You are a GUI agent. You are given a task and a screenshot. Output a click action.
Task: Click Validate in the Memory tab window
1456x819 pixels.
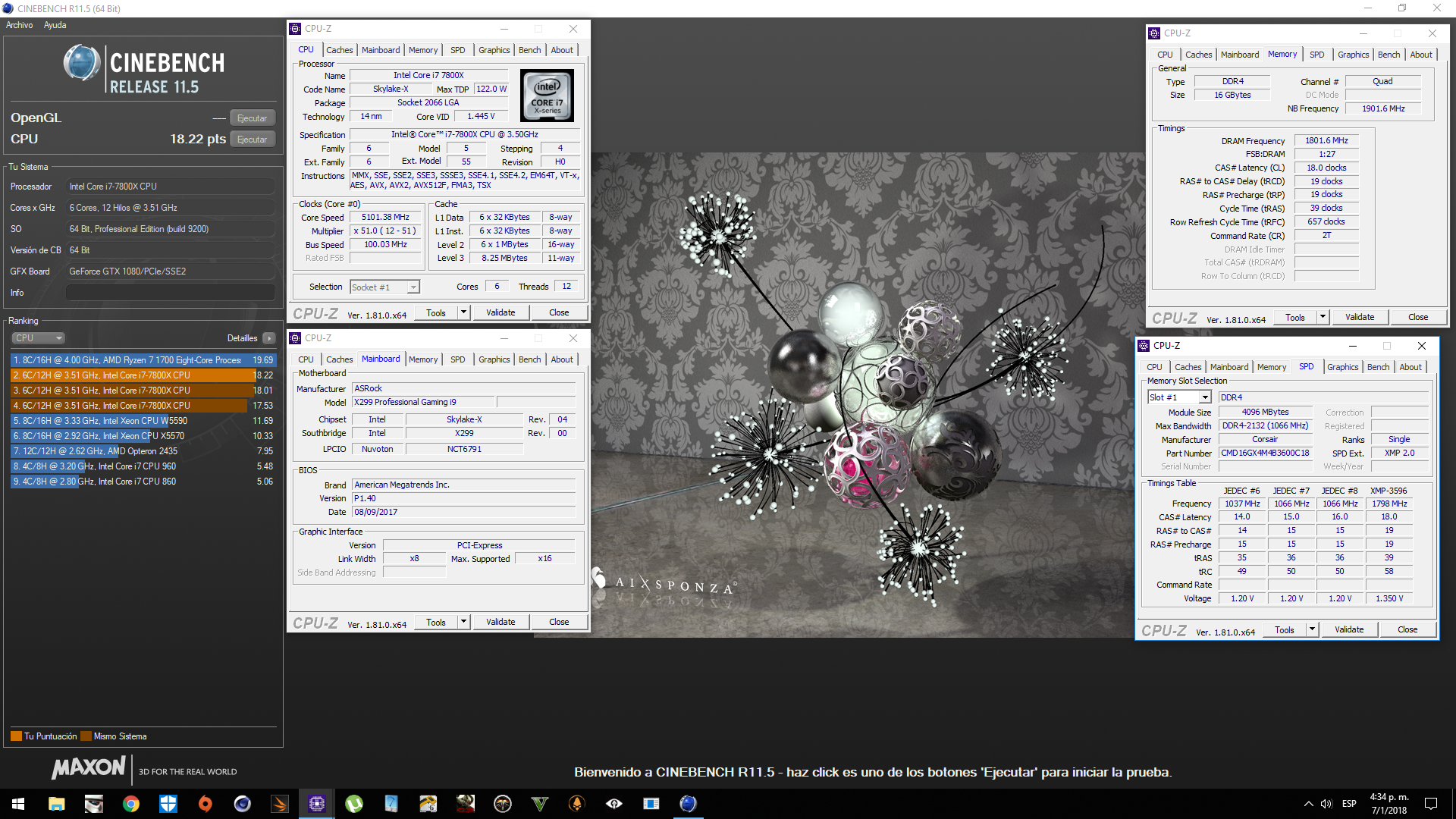pyautogui.click(x=1360, y=317)
